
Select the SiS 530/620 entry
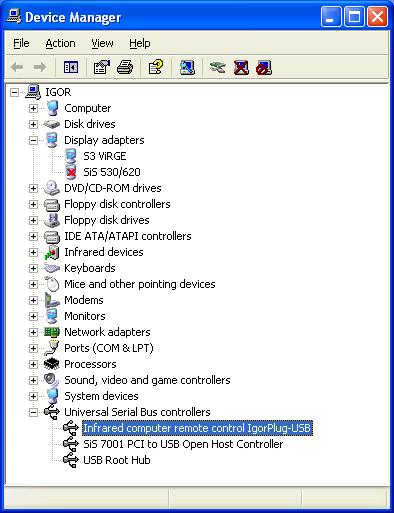click(x=112, y=172)
